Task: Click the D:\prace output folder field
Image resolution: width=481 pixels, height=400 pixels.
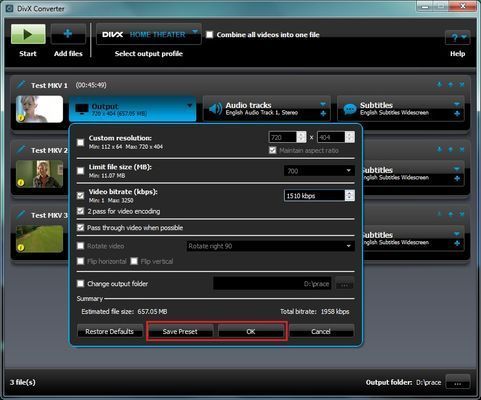Action: point(272,284)
